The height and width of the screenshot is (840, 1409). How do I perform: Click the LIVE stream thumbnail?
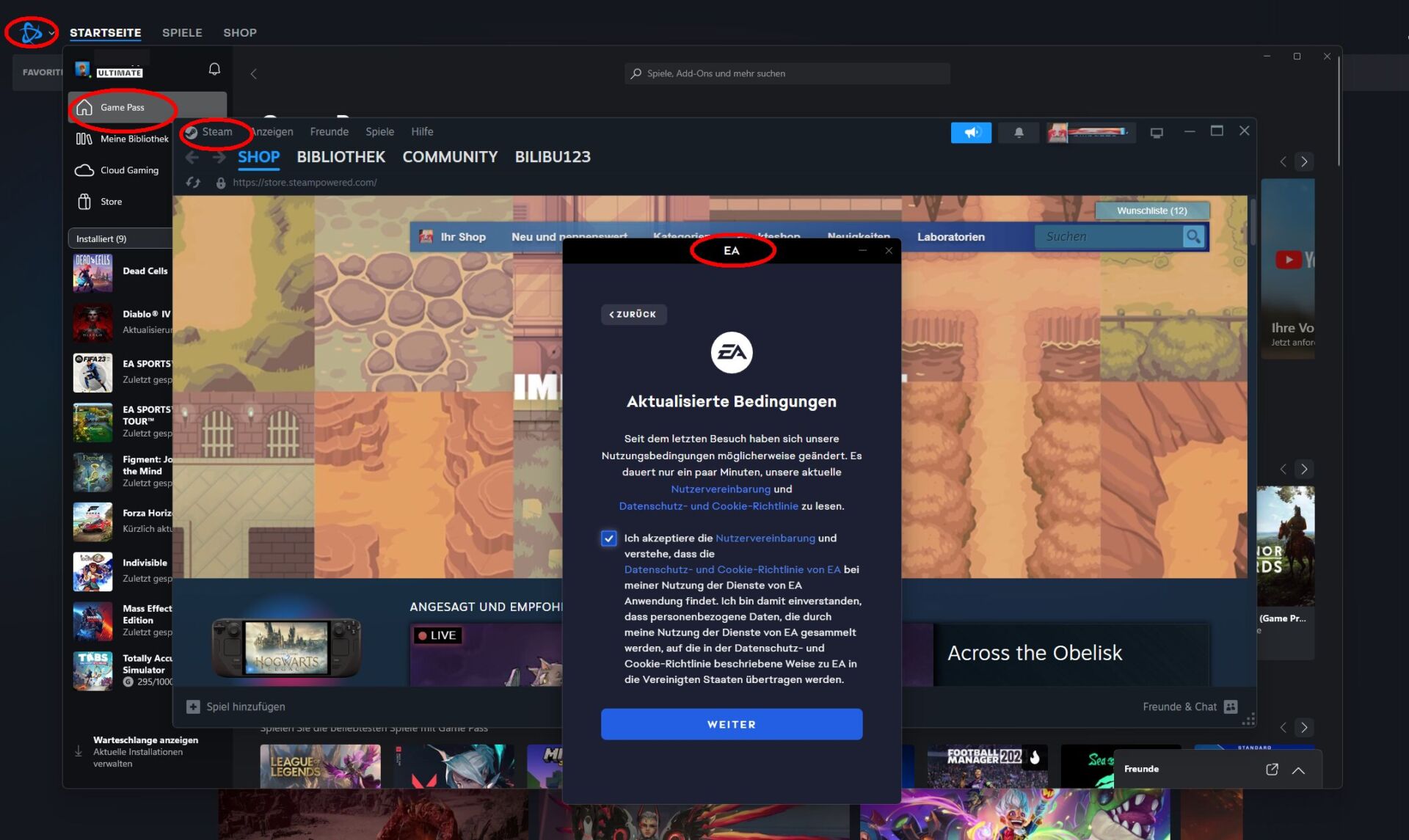[486, 654]
